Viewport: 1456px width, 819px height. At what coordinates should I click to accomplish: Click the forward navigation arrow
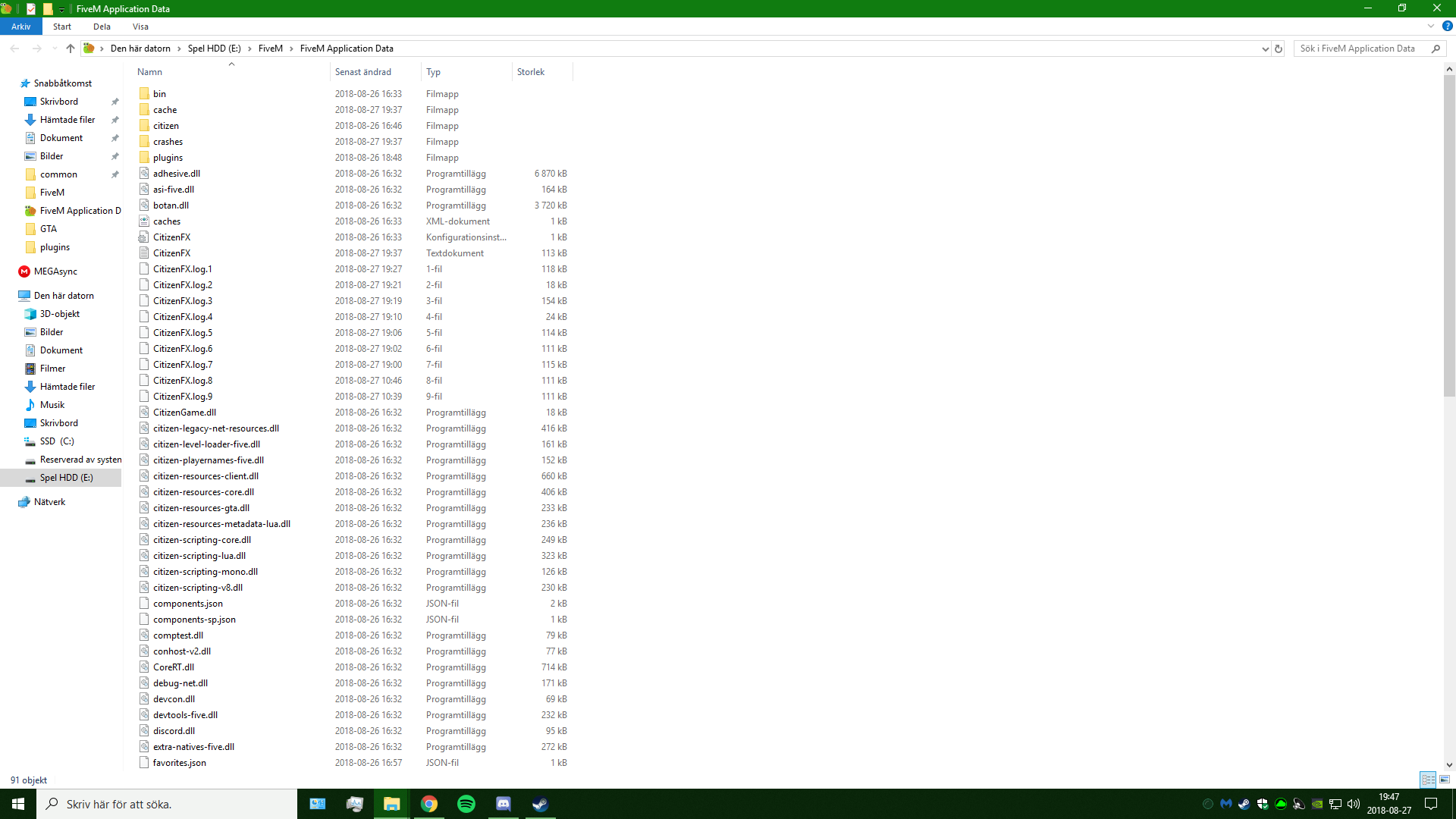tap(36, 48)
